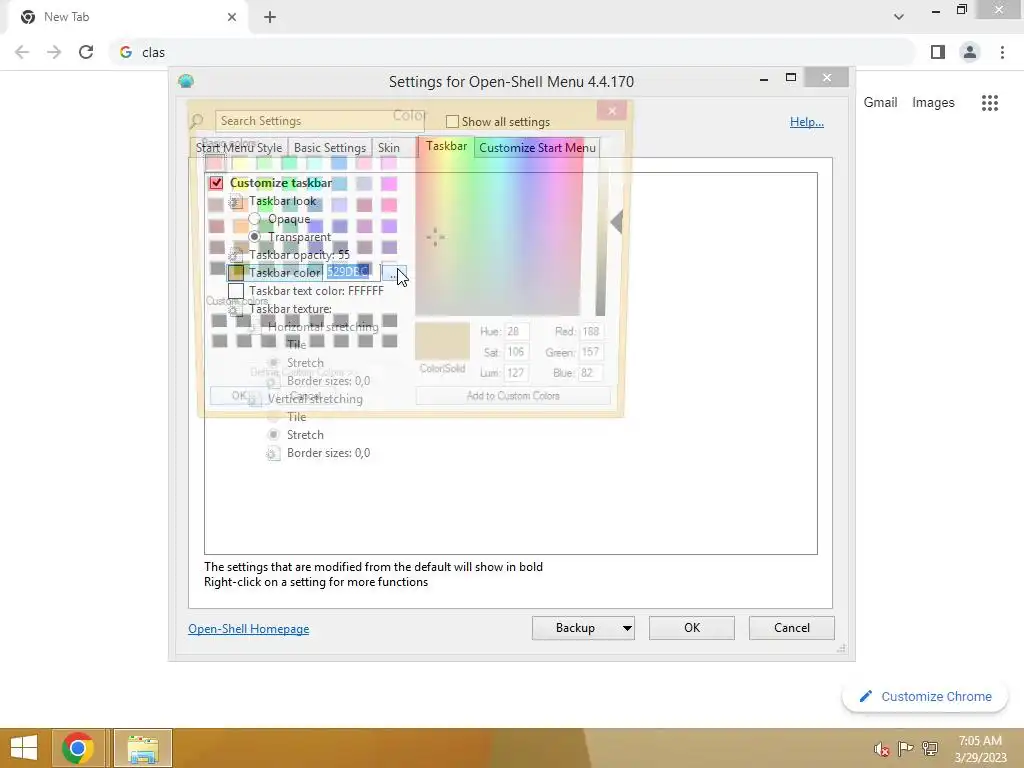Select Taskbar text color: FFFFFF row
This screenshot has height=768, width=1024.
pyautogui.click(x=316, y=291)
